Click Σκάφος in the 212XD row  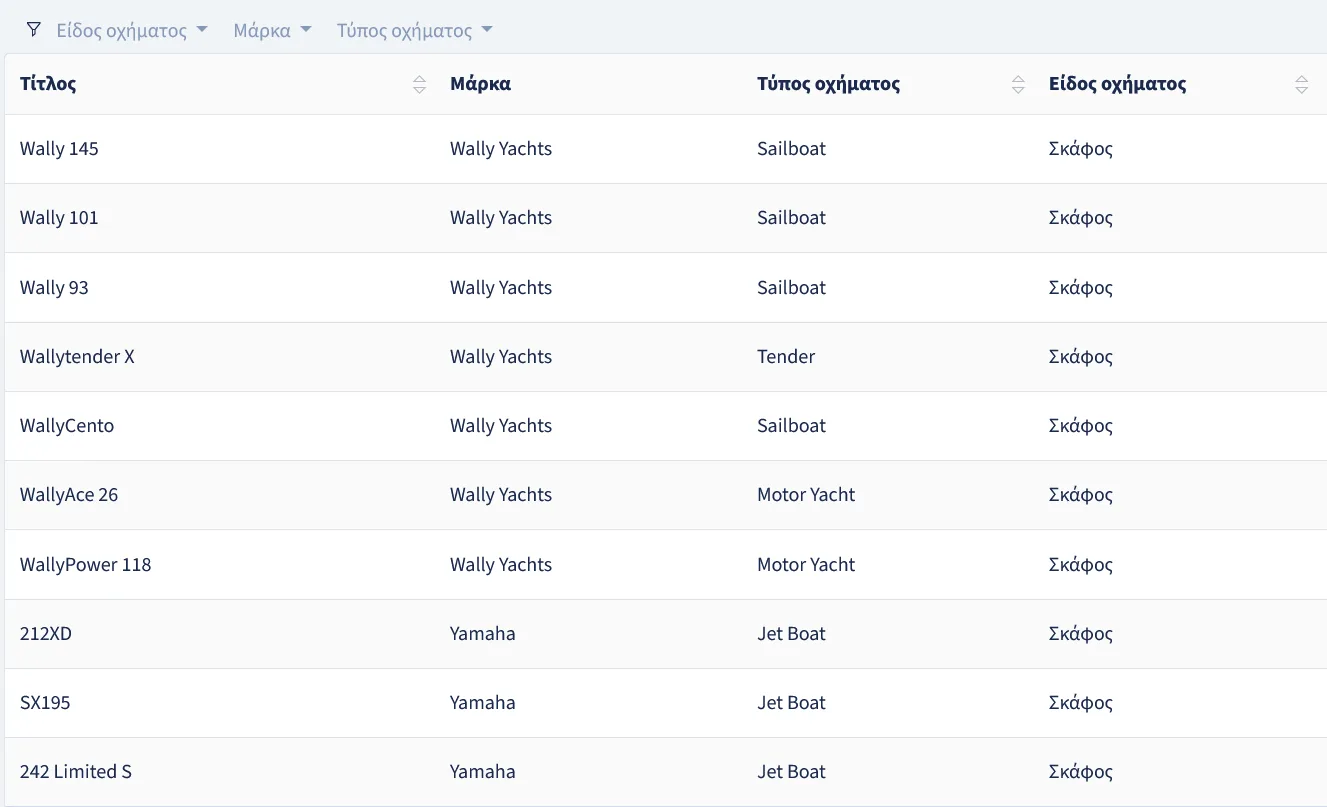coord(1081,634)
